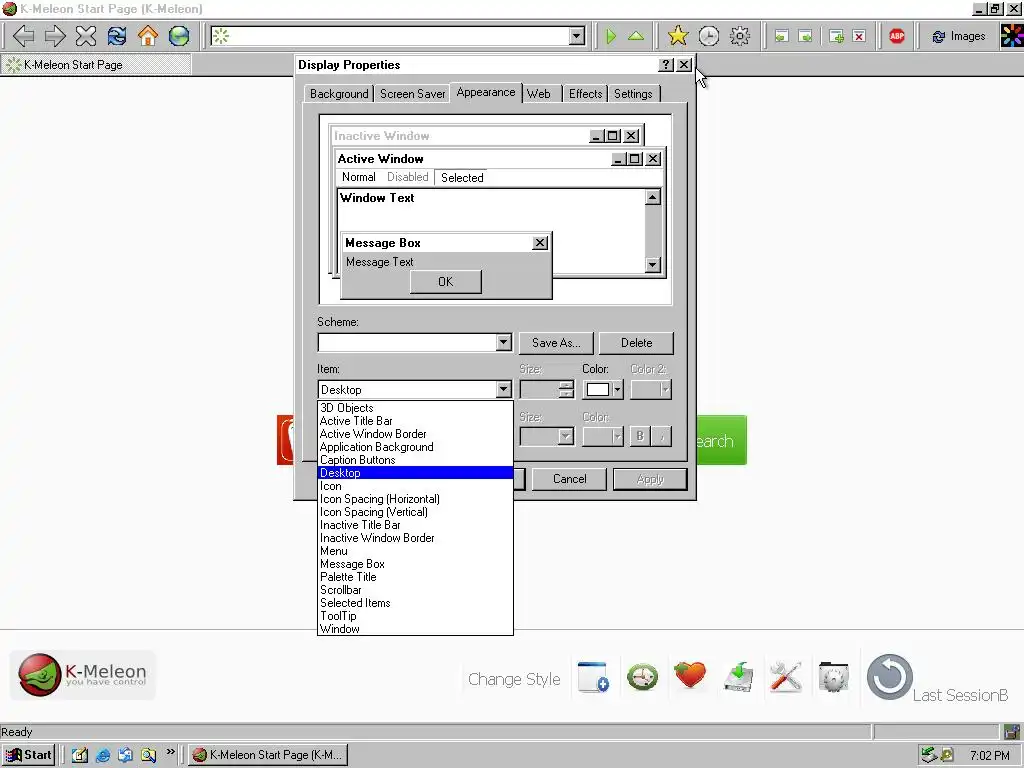Click the new window icon on start page
The height and width of the screenshot is (768, 1024).
[x=594, y=677]
